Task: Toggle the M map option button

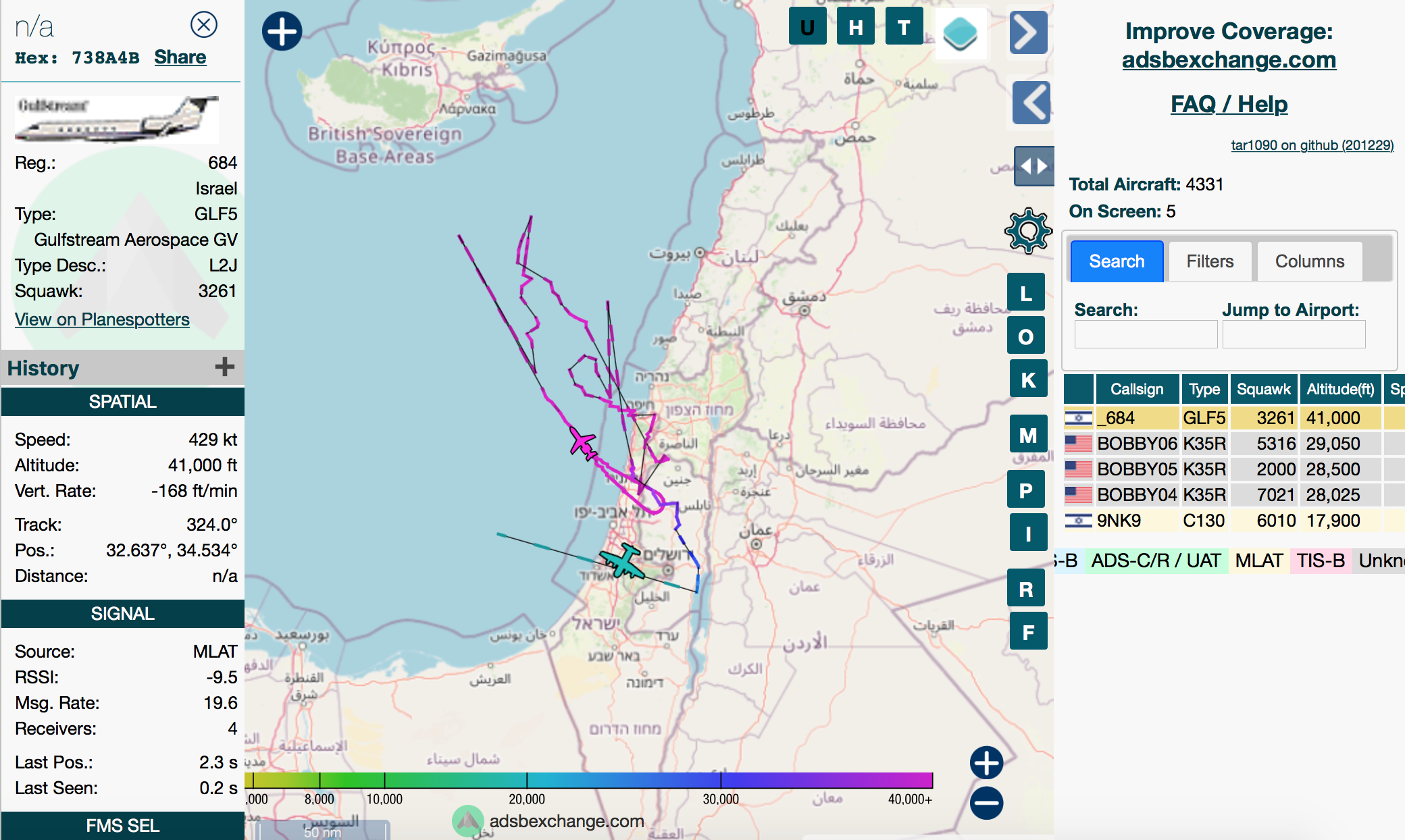Action: pos(1028,434)
